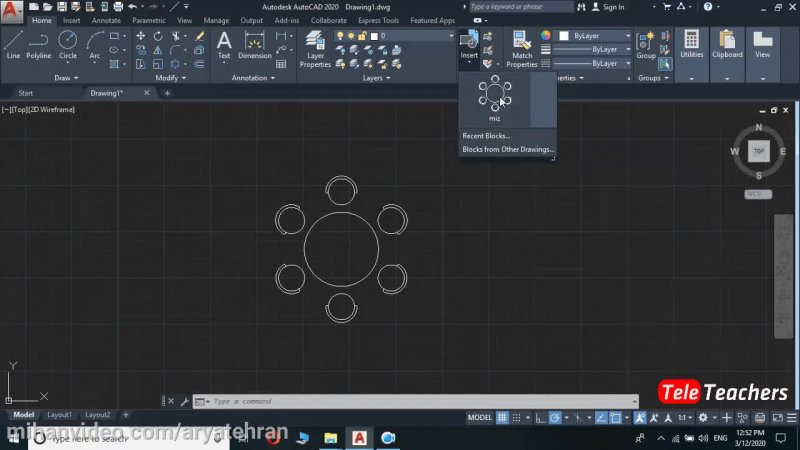The height and width of the screenshot is (450, 800).
Task: Click the Trim scissors tool
Action: pyautogui.click(x=176, y=36)
